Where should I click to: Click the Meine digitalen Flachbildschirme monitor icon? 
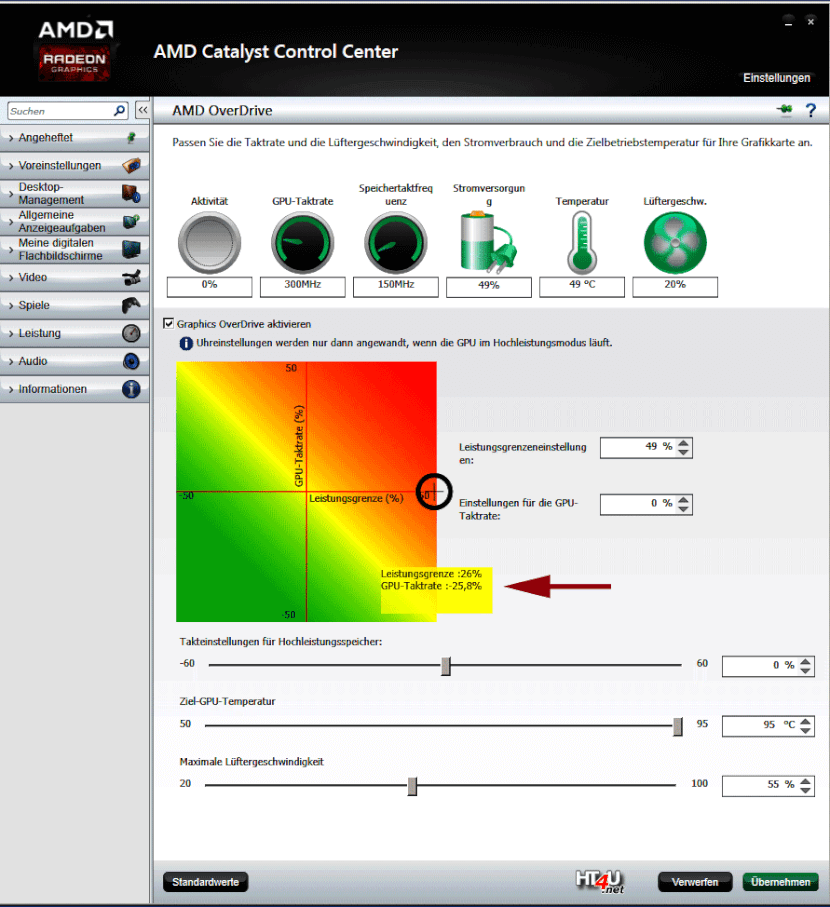131,249
